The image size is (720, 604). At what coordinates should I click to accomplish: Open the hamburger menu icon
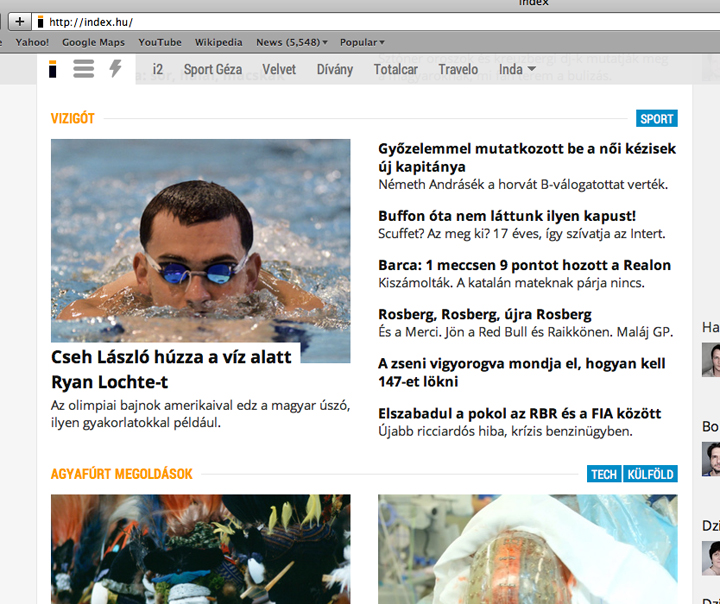[83, 69]
